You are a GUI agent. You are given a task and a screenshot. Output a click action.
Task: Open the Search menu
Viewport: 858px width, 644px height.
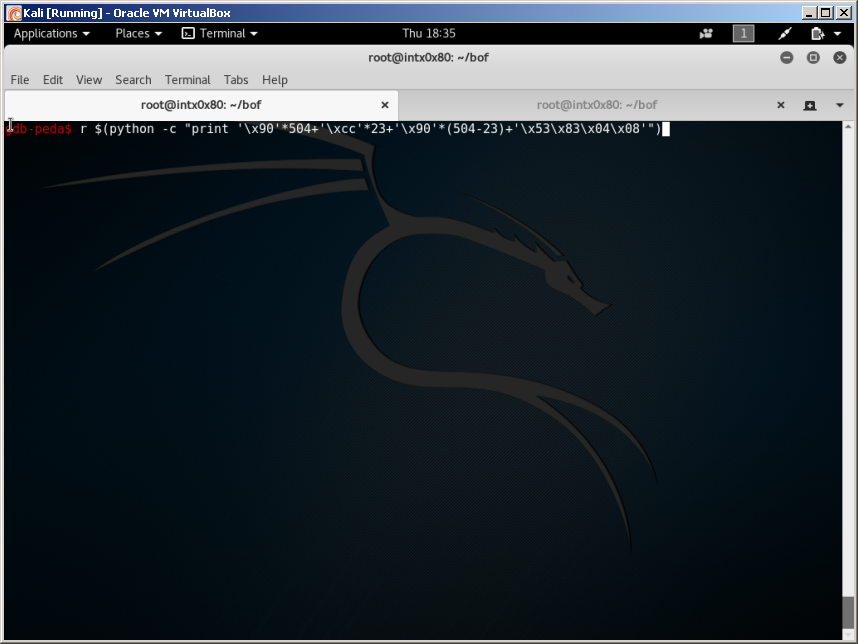pyautogui.click(x=133, y=80)
